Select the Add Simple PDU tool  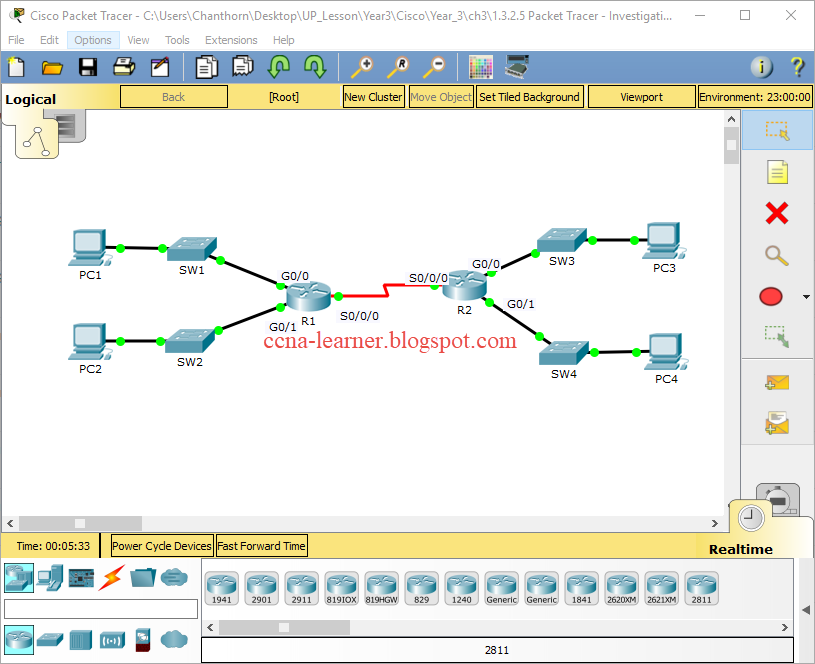click(x=778, y=382)
